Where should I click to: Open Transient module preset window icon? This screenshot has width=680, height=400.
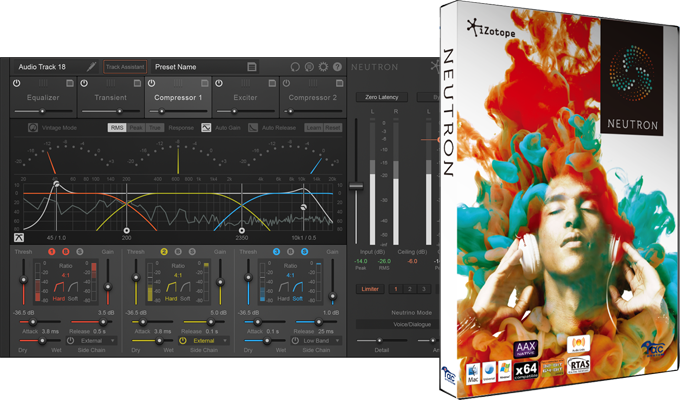(137, 83)
